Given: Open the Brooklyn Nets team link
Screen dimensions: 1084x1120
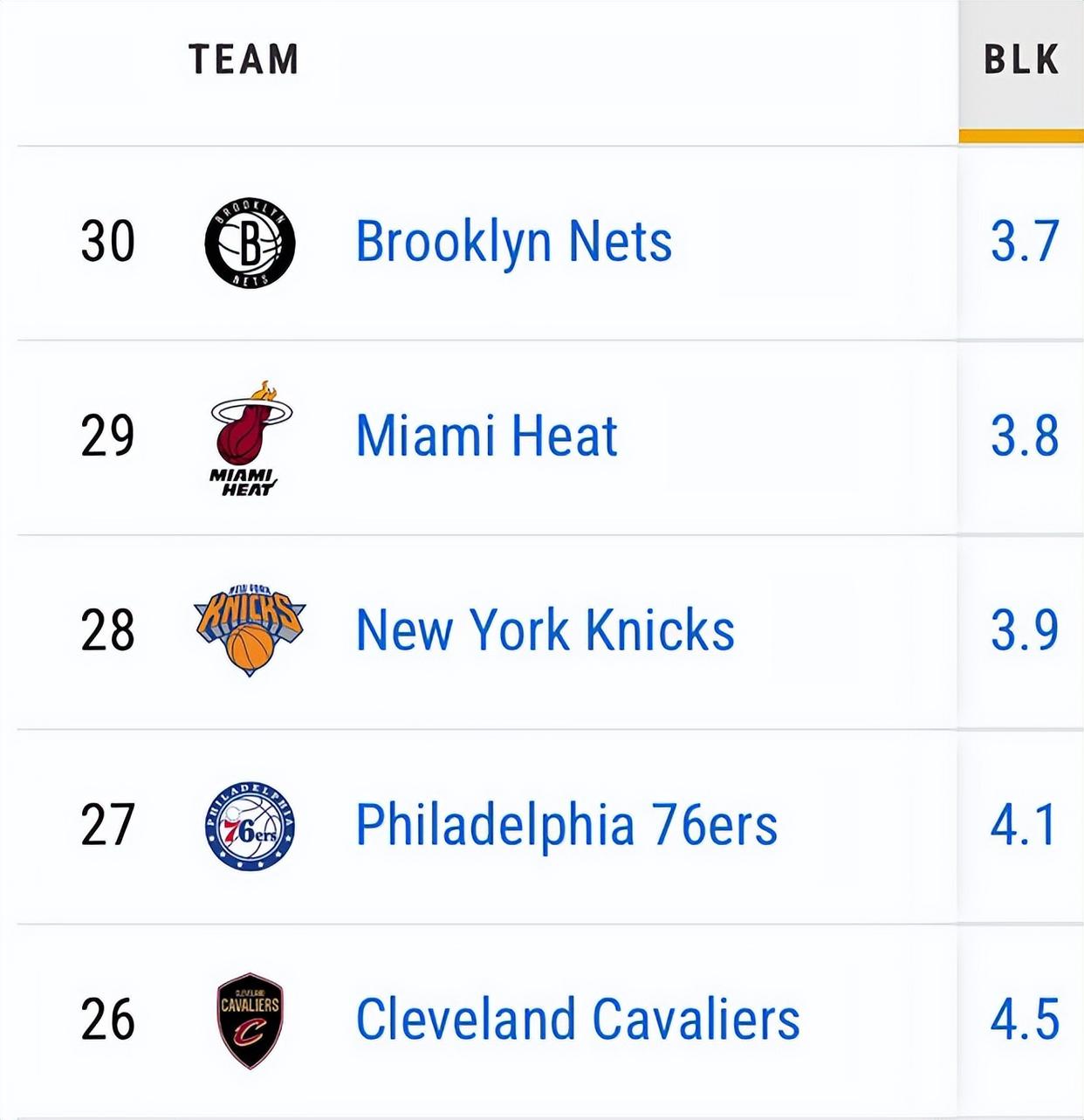Looking at the screenshot, I should 513,242.
